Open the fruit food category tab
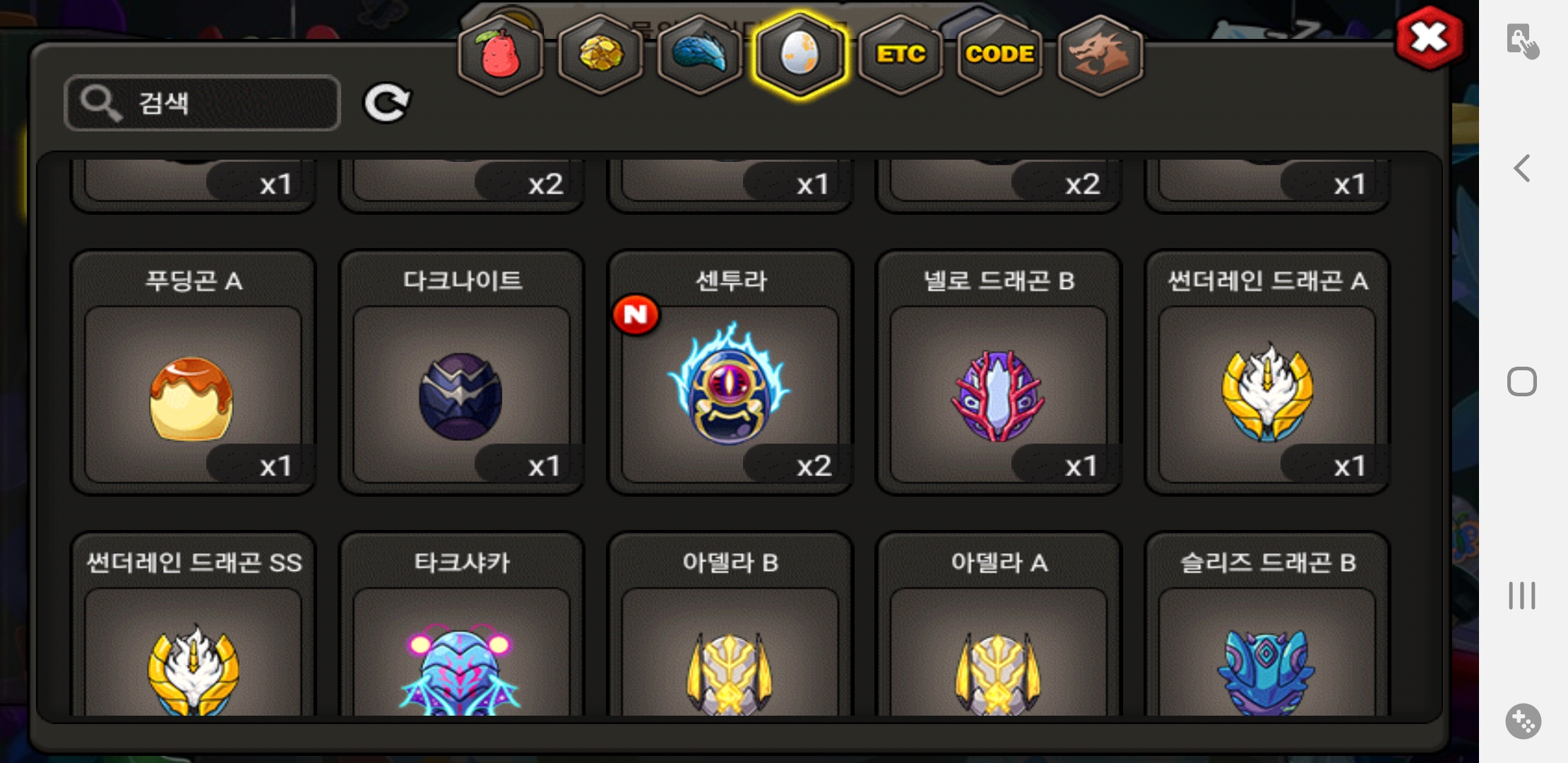Viewport: 1568px width, 763px height. pyautogui.click(x=500, y=54)
